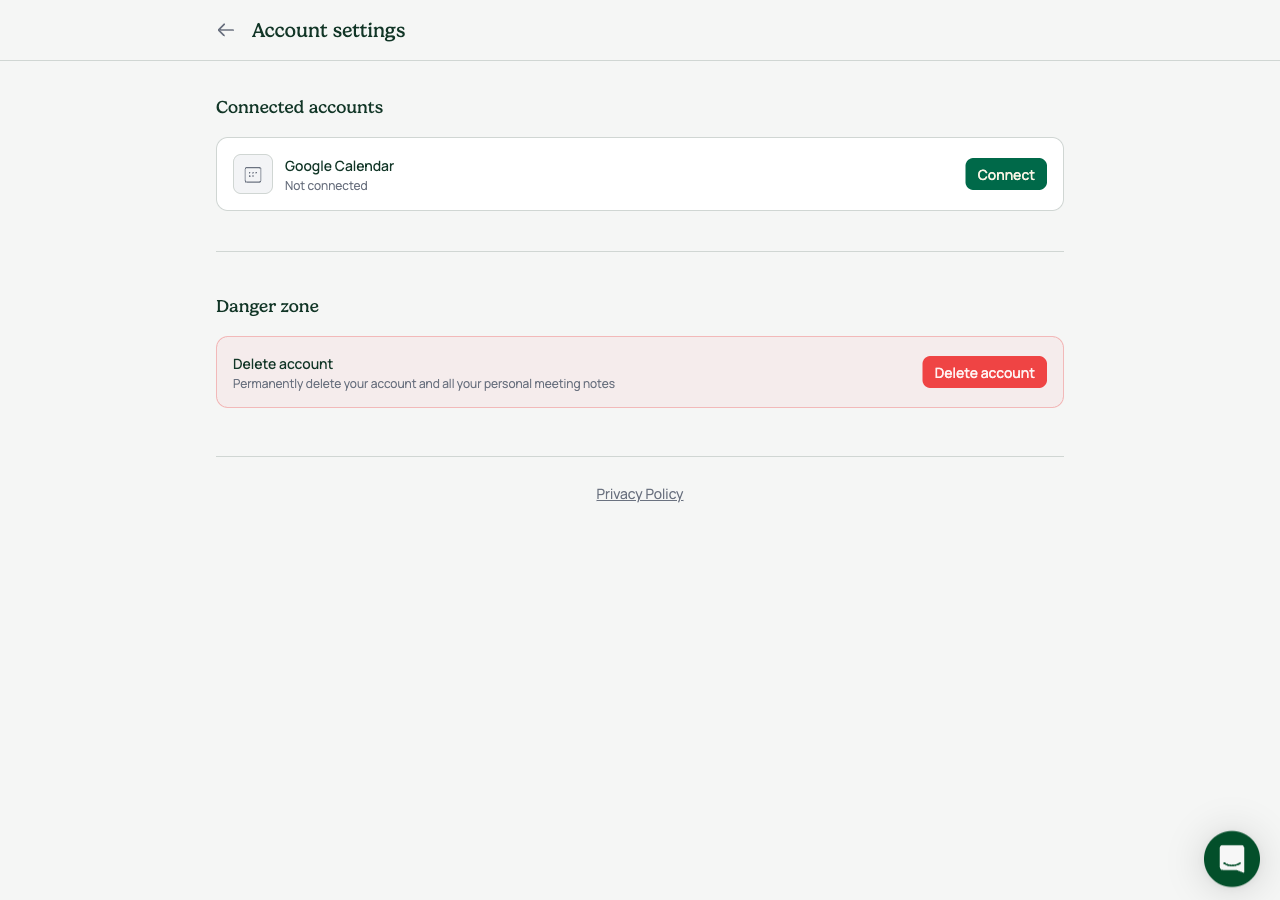Click the Google Calendar icon
Screen dimensions: 1280x900
pyautogui.click(x=253, y=174)
